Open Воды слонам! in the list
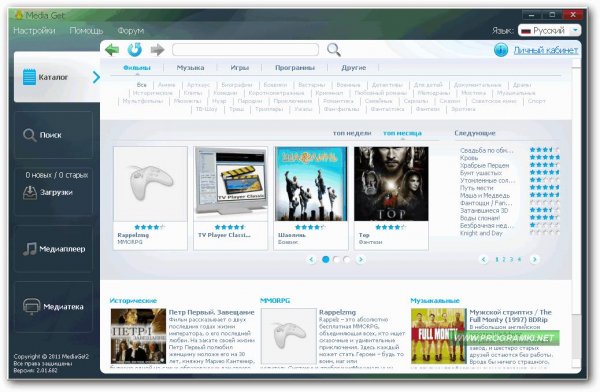Image resolution: width=600 pixels, height=392 pixels. (x=480, y=217)
